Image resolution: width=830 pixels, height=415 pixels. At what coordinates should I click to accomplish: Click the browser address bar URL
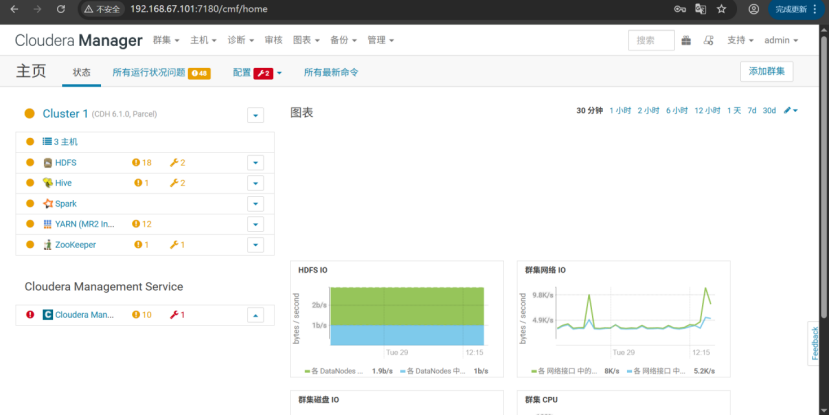click(199, 9)
